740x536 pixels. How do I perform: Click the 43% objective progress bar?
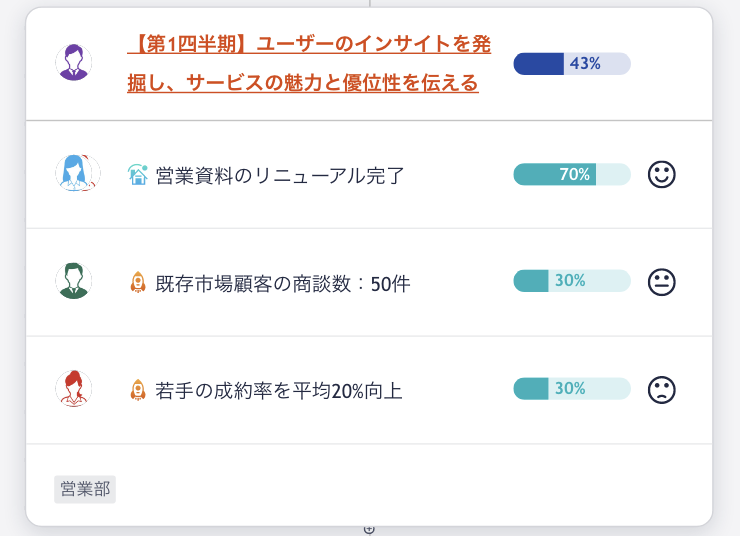point(572,64)
